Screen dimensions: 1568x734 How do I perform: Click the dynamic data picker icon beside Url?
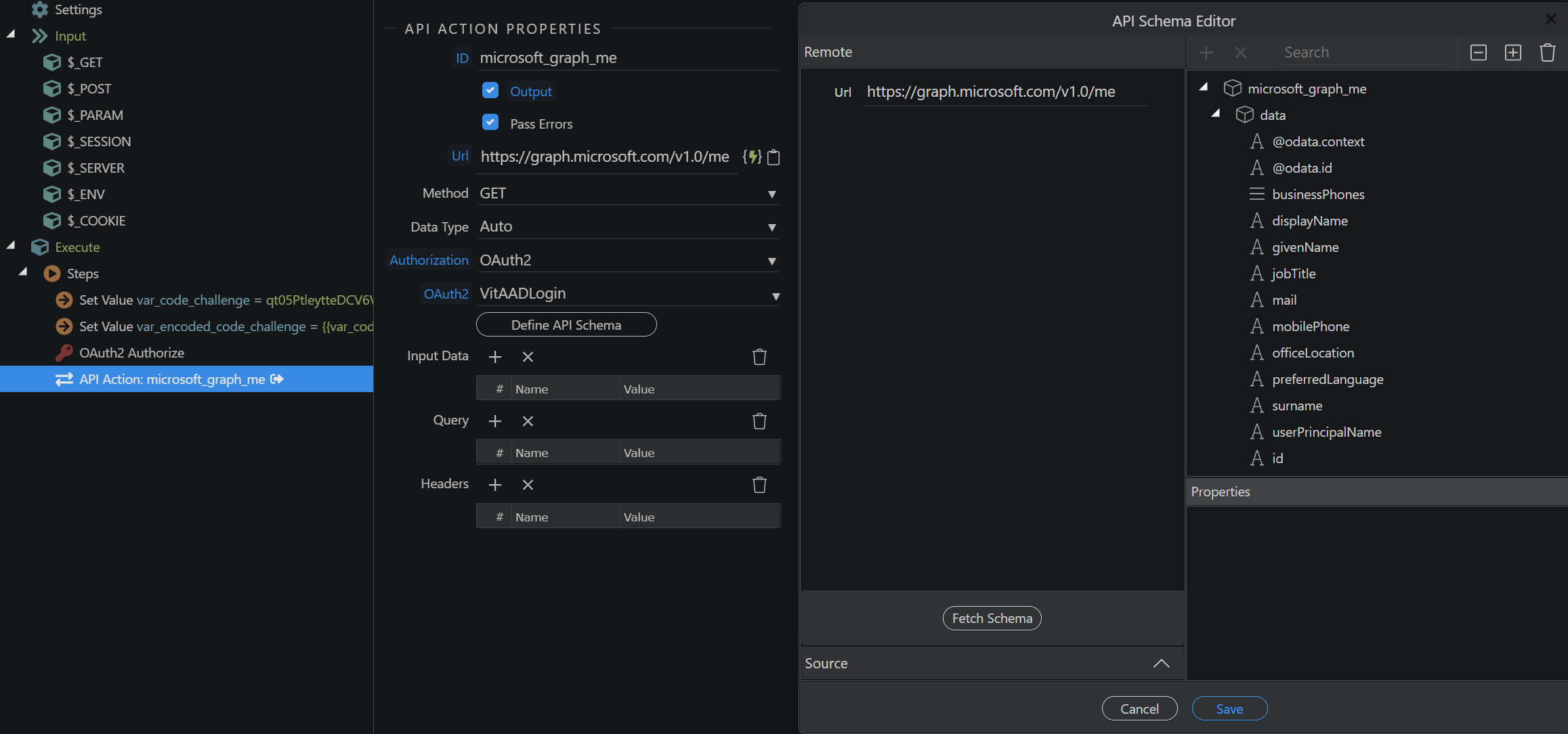pyautogui.click(x=753, y=157)
